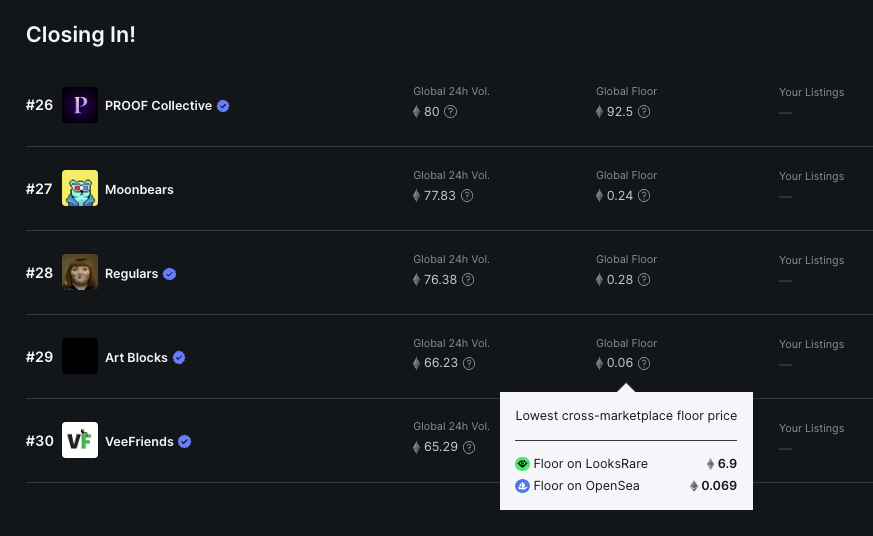Screen dimensions: 873x536
Task: Open the Regulars collection thumbnail
Action: tap(80, 272)
